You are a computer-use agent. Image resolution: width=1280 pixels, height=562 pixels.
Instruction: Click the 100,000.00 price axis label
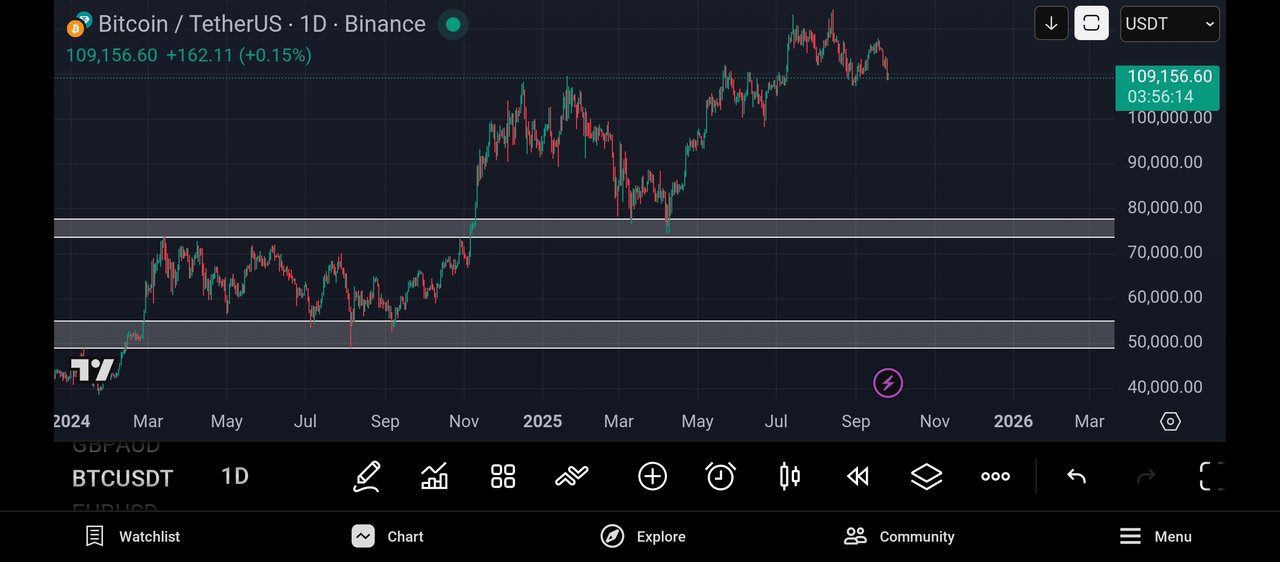pyautogui.click(x=1170, y=117)
